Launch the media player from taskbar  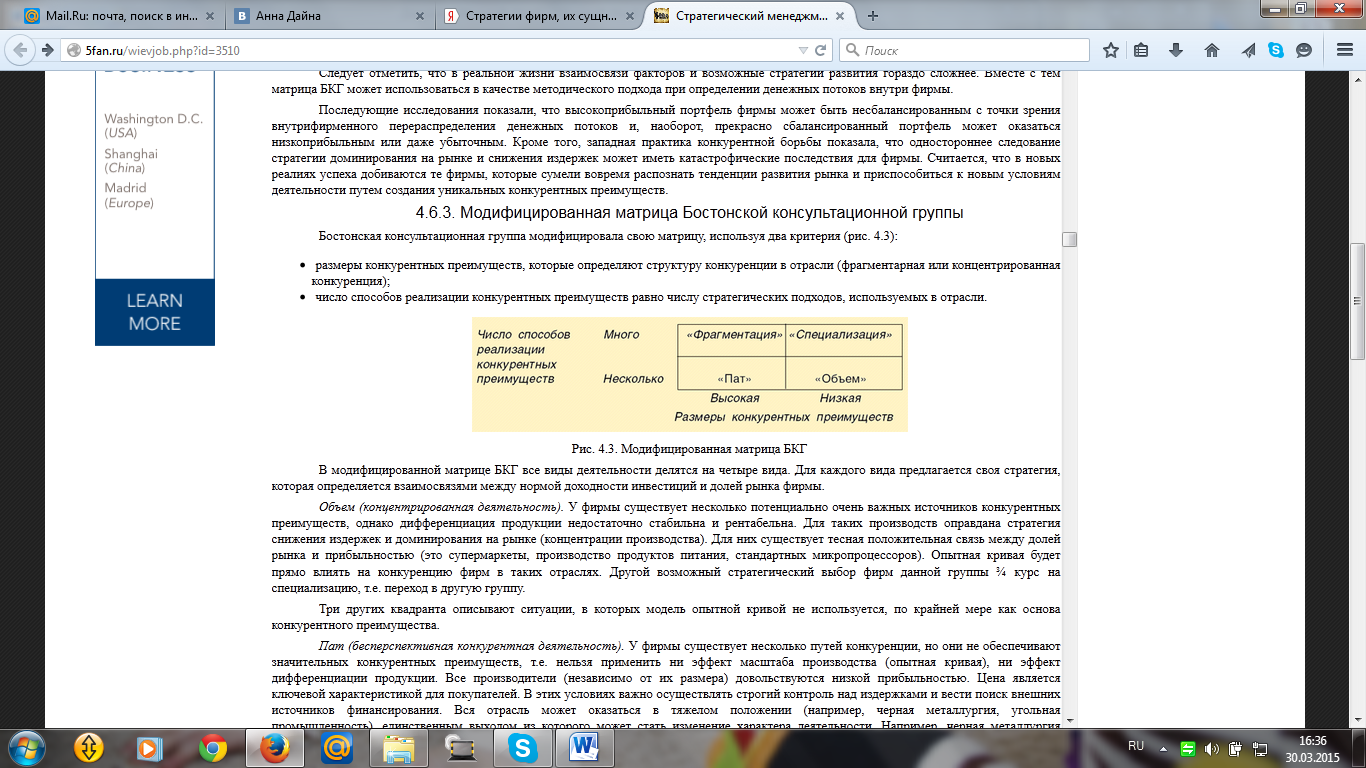tap(150, 747)
